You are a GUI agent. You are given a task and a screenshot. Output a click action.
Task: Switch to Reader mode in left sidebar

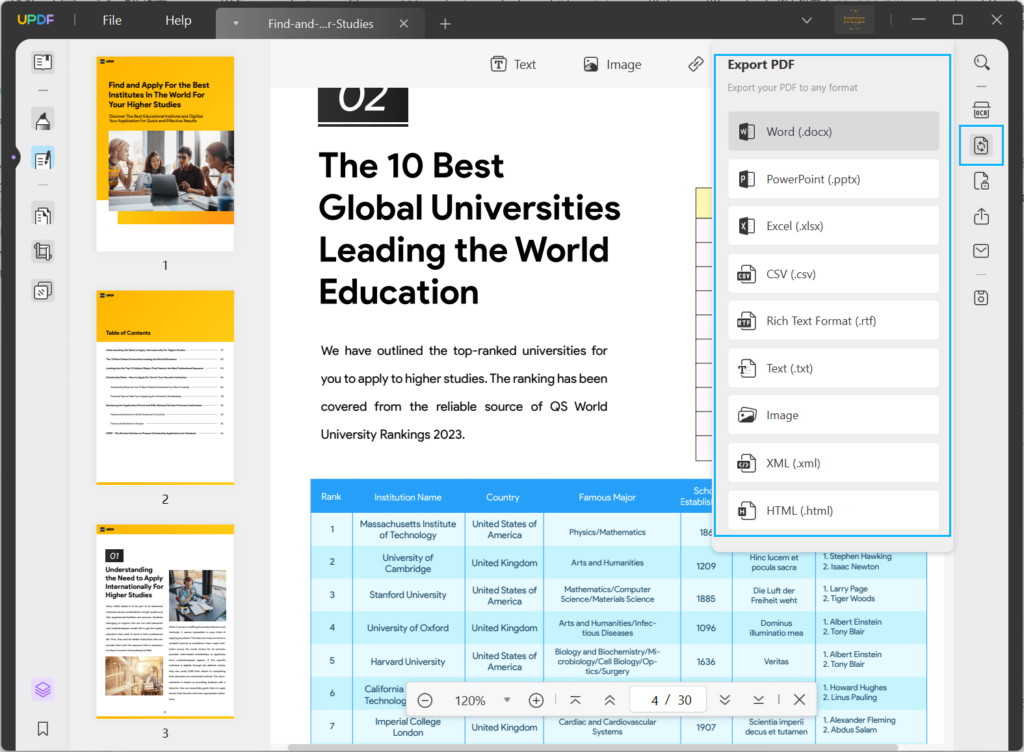[43, 63]
